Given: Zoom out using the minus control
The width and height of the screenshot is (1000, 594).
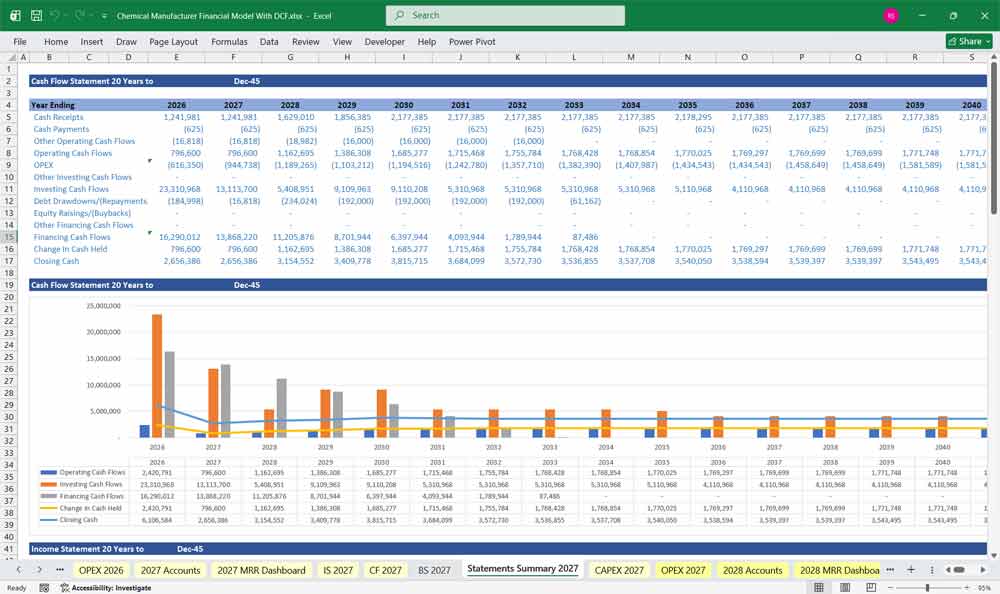Looking at the screenshot, I should [x=890, y=587].
